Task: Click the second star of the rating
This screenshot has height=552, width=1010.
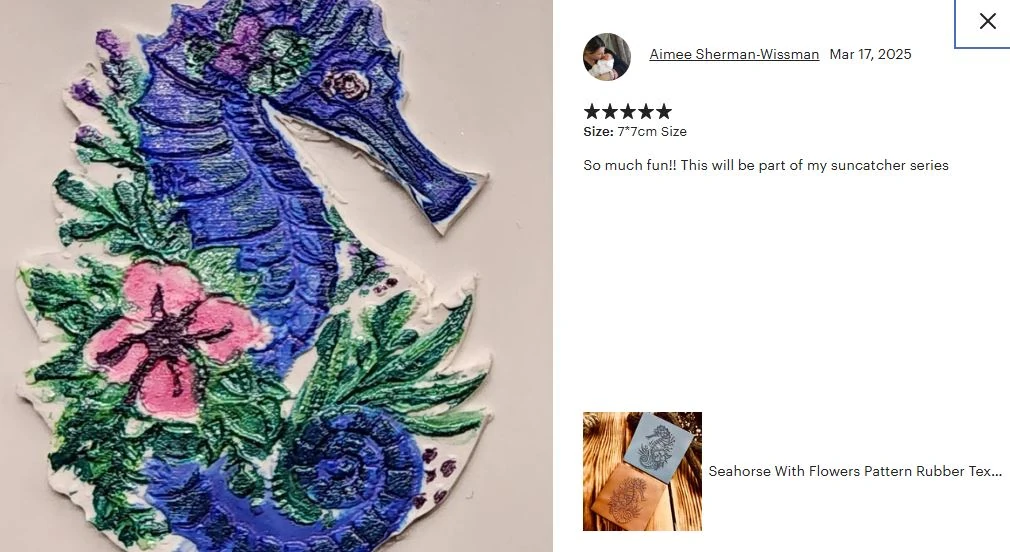Action: pos(610,111)
